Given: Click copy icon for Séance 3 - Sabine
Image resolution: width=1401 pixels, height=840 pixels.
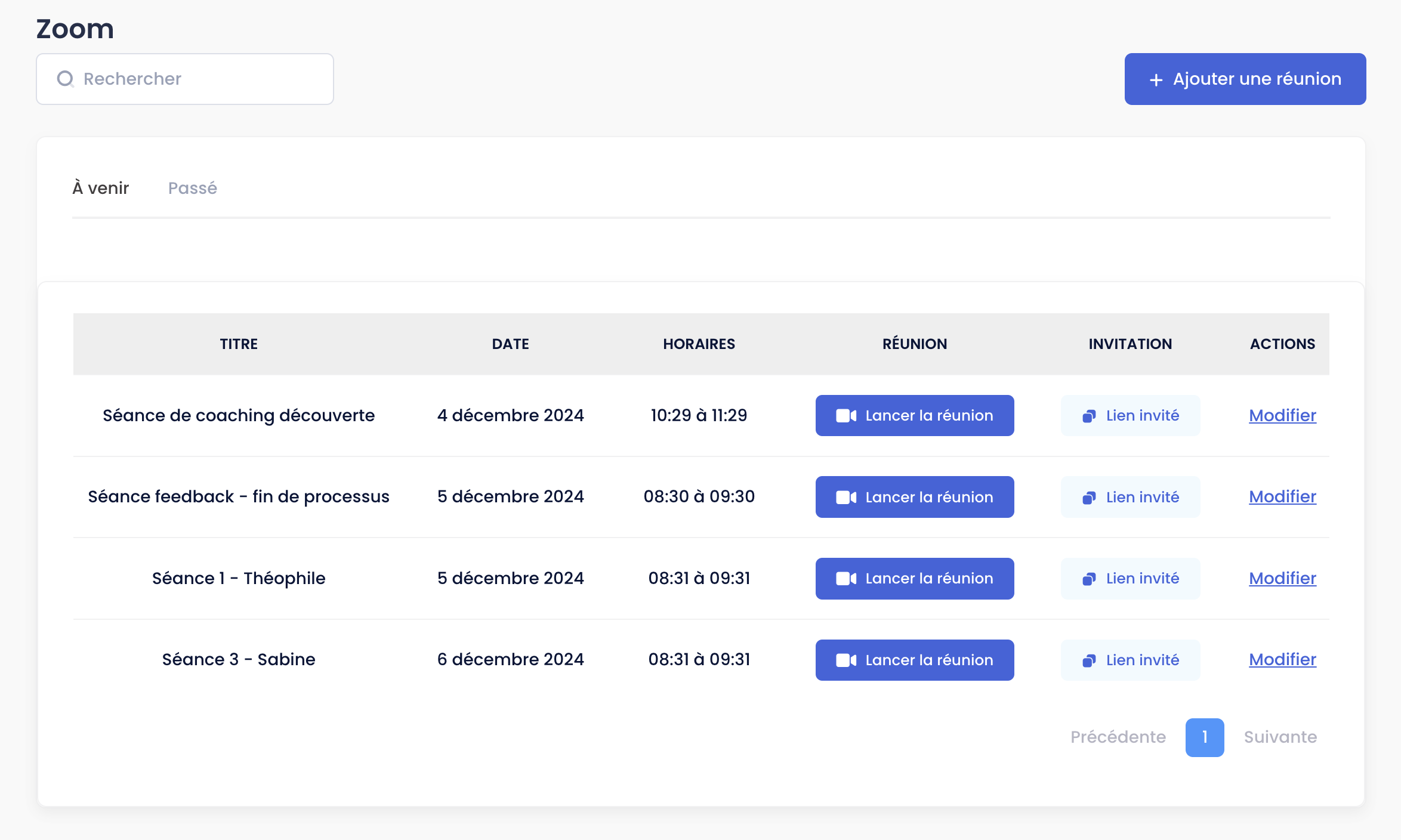Looking at the screenshot, I should (1089, 660).
